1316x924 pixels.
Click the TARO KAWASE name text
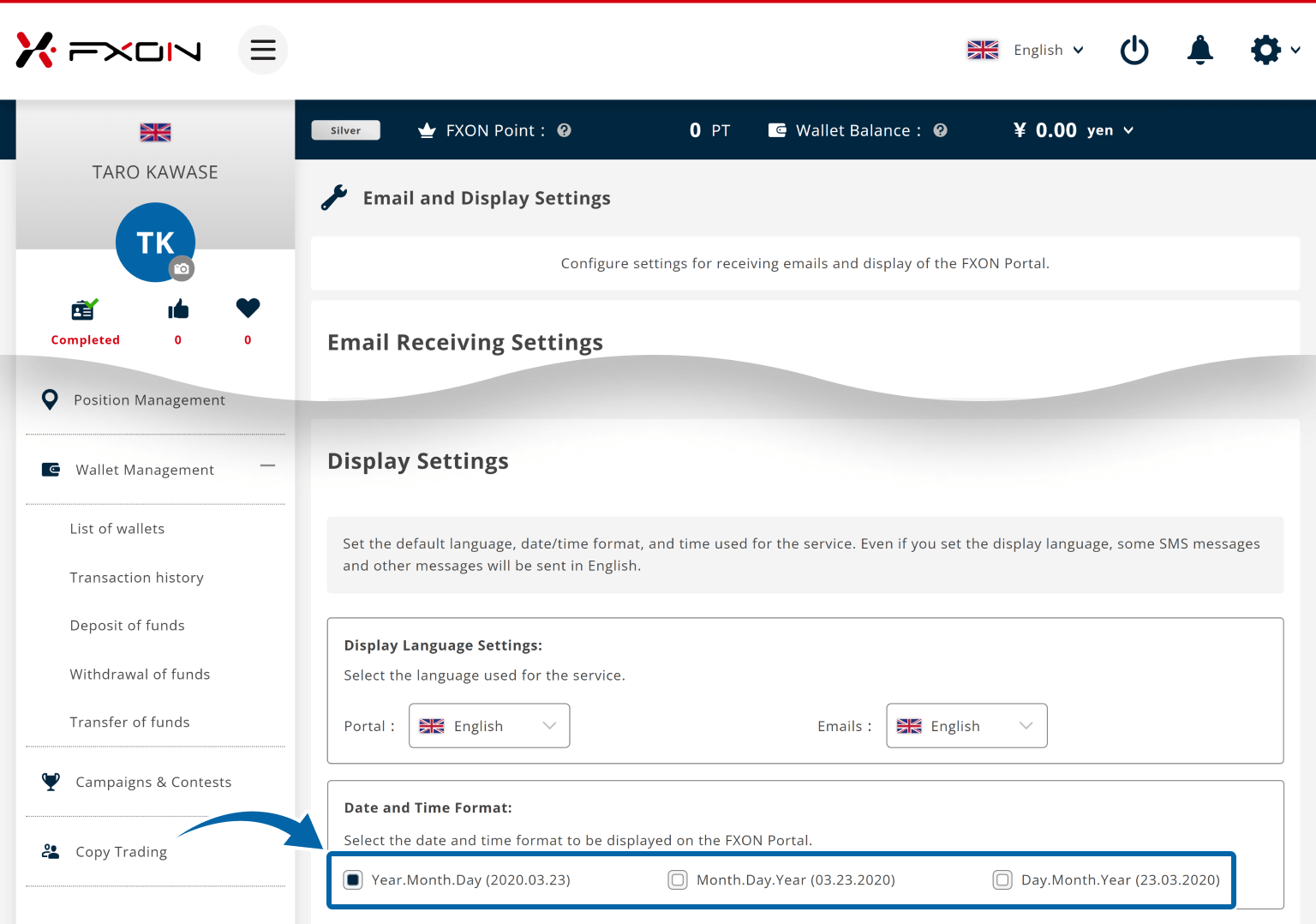pos(155,172)
